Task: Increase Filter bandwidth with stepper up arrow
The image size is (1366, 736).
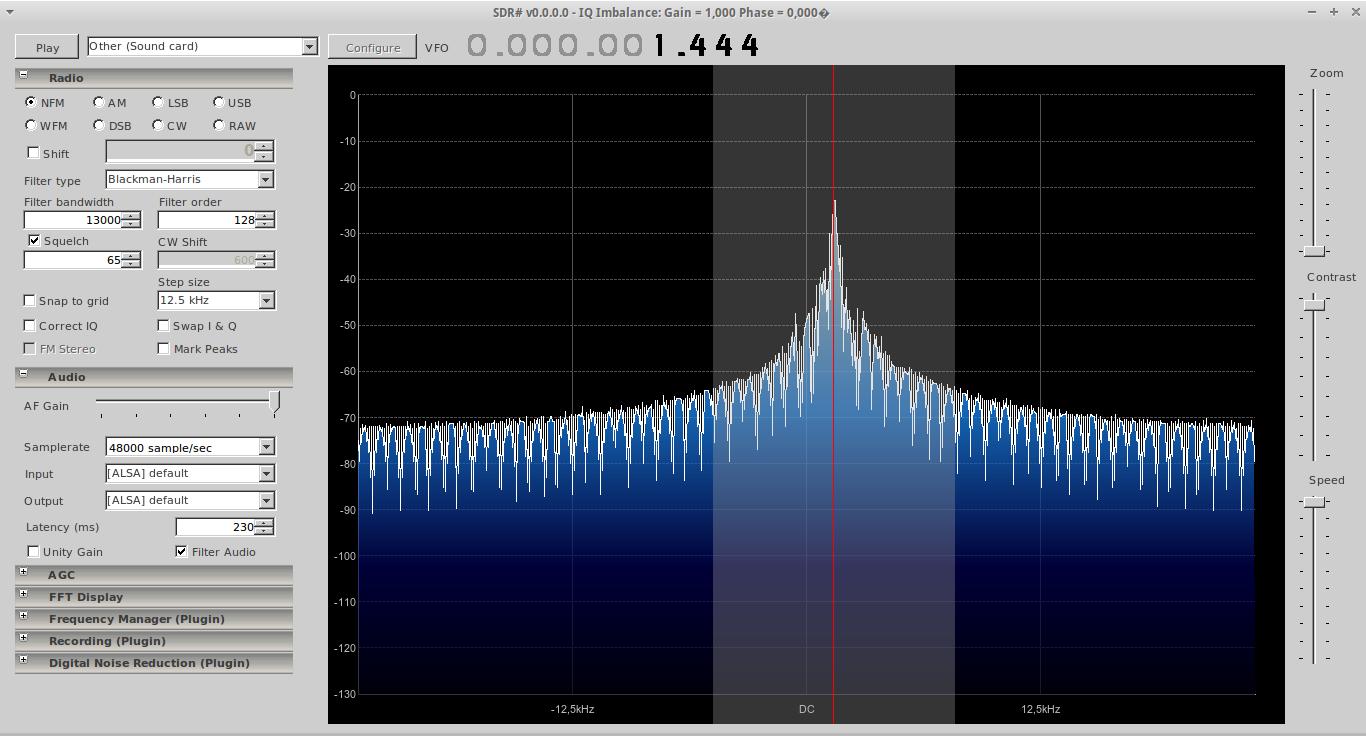Action: tap(131, 216)
